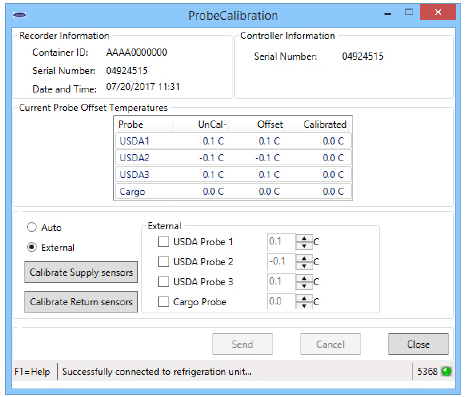Image resolution: width=466 pixels, height=397 pixels.
Task: Click the green connection status indicator
Action: coord(446,371)
